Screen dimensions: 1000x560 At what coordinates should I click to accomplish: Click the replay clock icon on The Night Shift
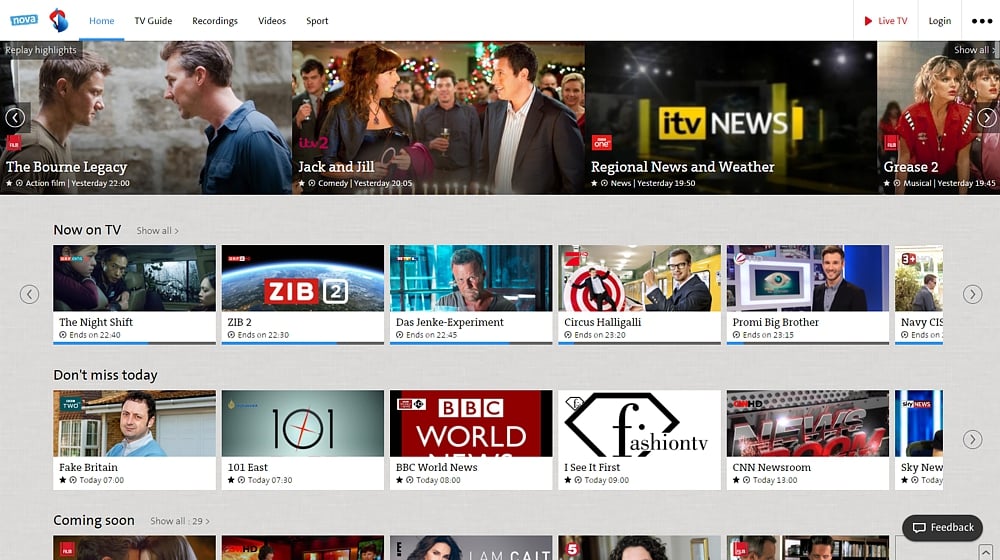click(62, 335)
